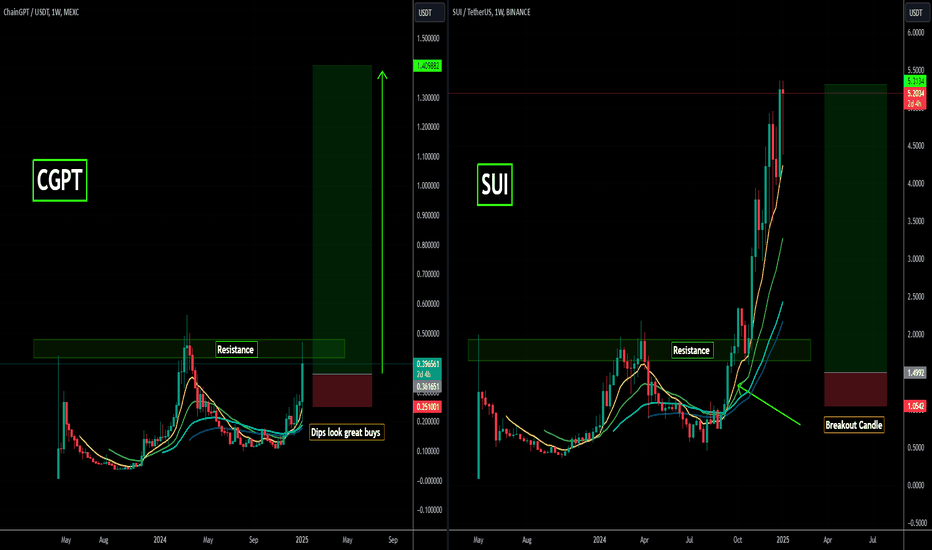Click the grey 0.361651 entry price label

(427, 386)
